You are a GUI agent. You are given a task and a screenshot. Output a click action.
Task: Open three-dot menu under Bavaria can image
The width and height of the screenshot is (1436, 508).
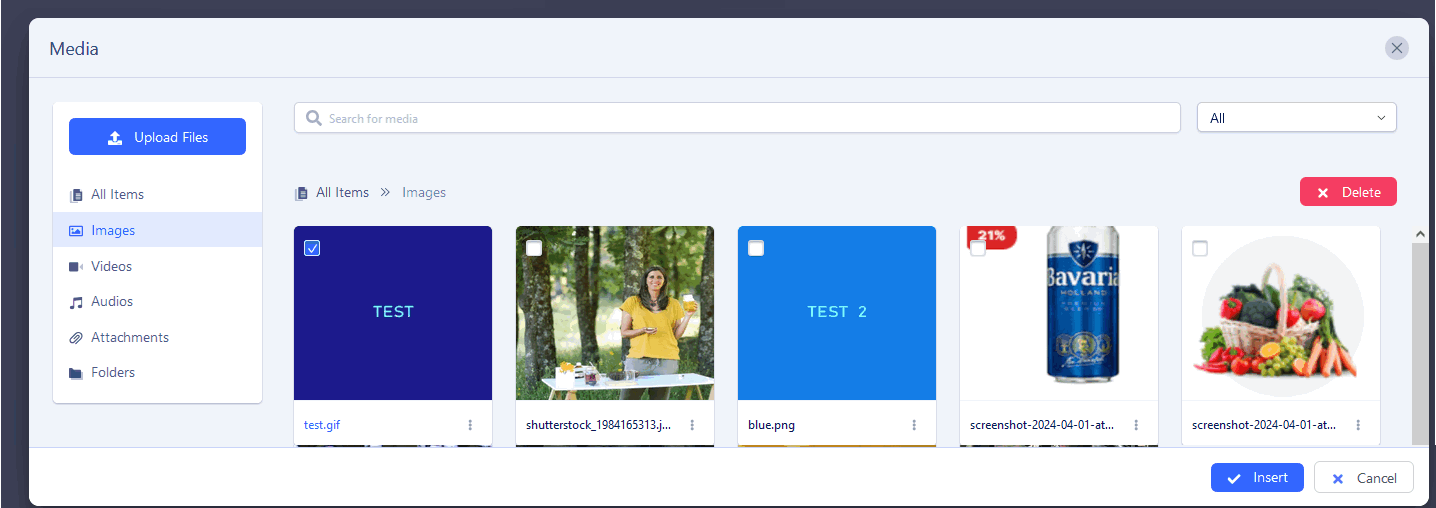point(1136,425)
